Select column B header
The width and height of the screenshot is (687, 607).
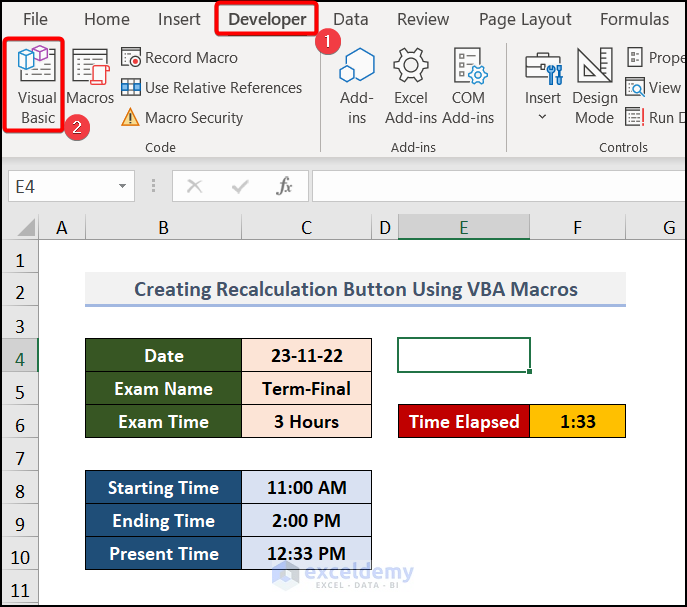163,227
